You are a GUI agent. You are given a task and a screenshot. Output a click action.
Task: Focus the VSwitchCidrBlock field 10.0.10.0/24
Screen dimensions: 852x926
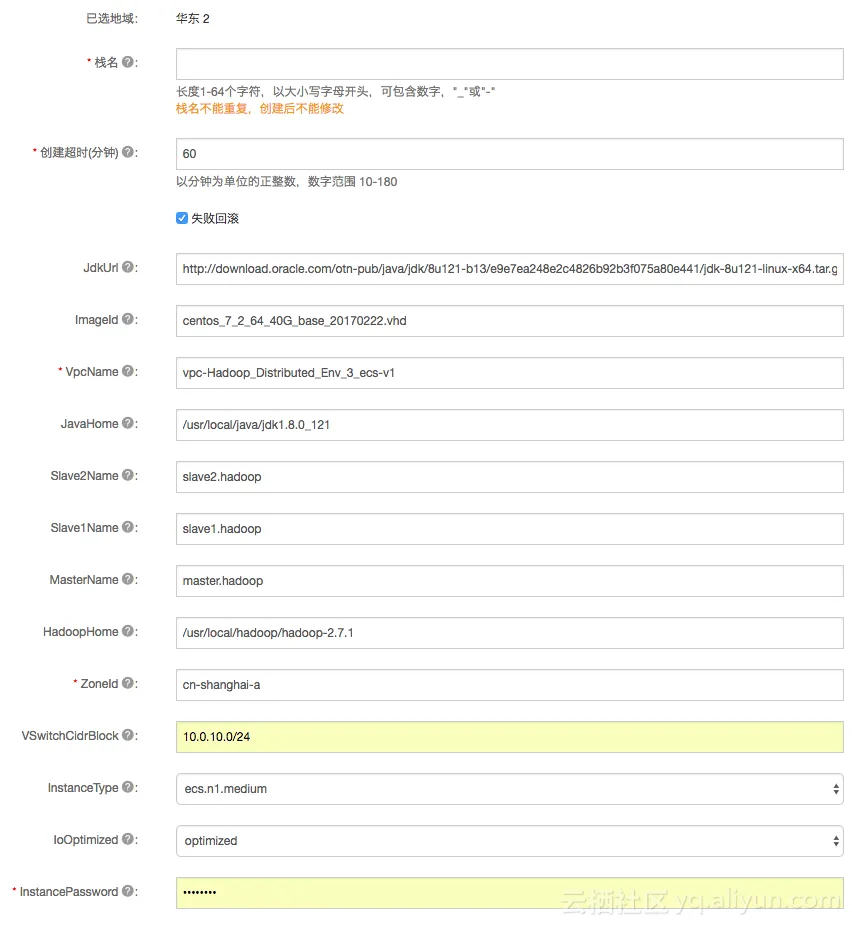510,736
